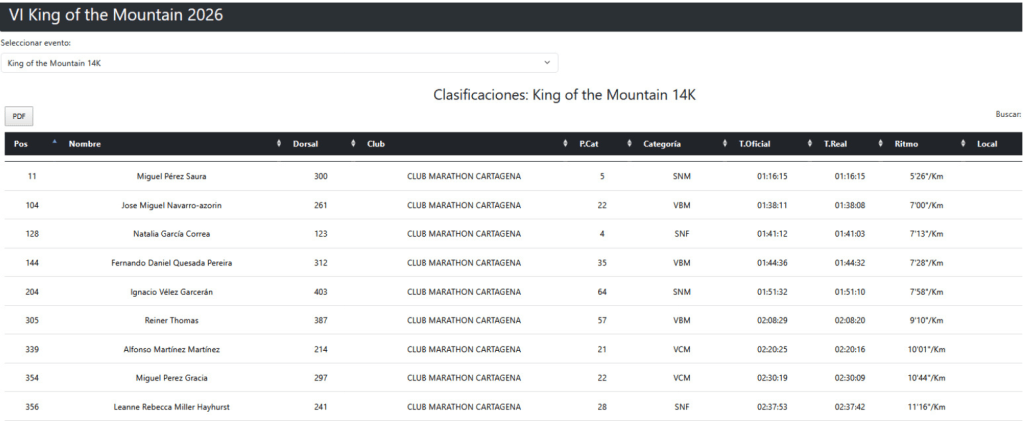This screenshot has width=1023, height=421.
Task: Click the chevron arrow in event selector
Action: [547, 63]
